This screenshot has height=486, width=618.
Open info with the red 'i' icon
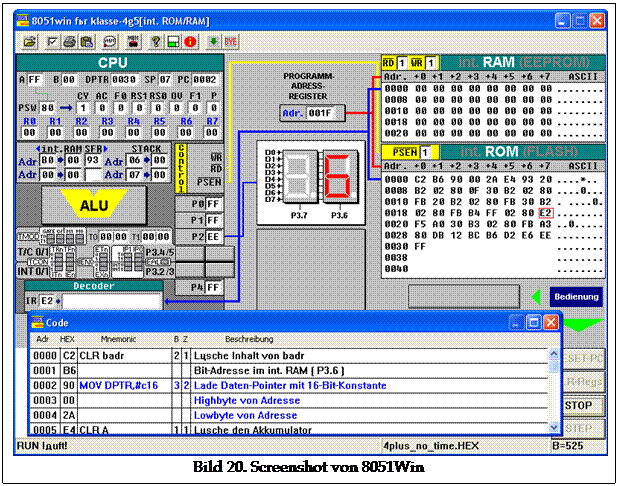click(190, 41)
